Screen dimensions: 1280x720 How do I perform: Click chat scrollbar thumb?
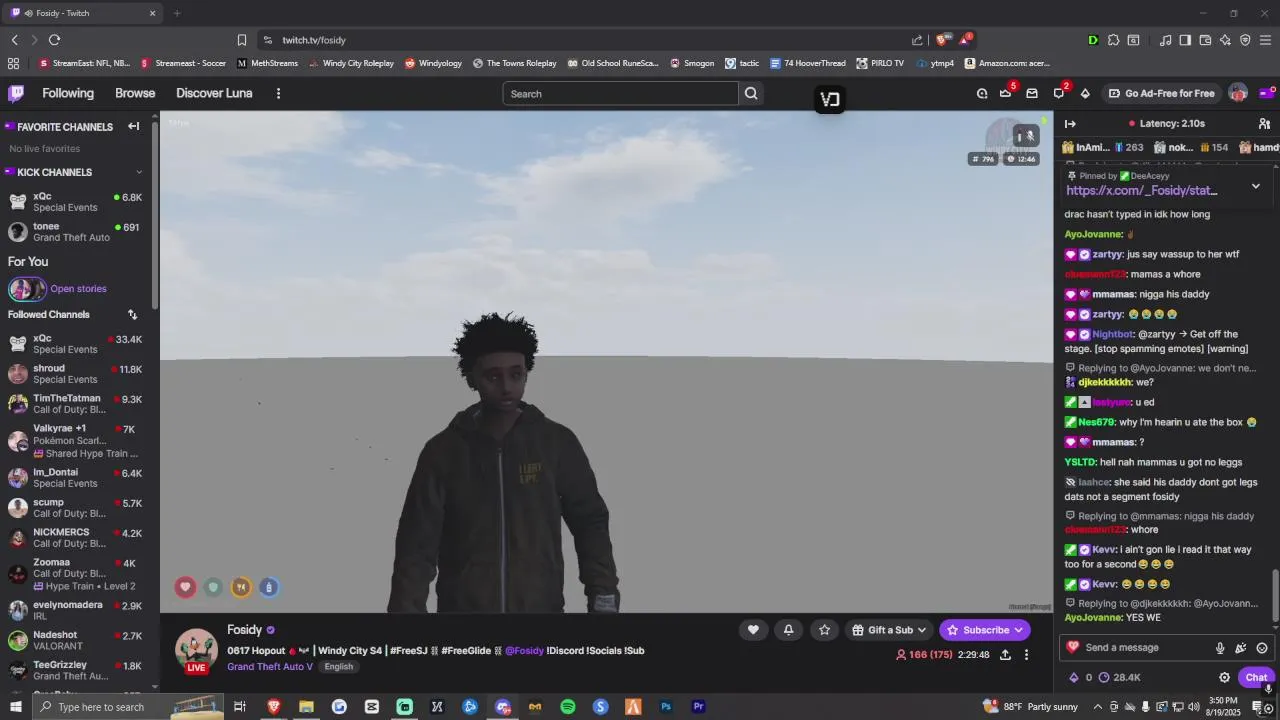coord(1275,595)
